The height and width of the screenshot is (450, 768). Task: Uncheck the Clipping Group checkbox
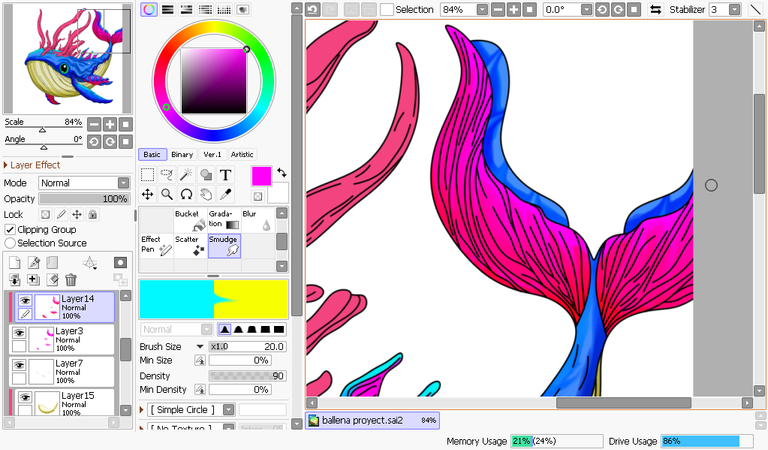[10, 229]
